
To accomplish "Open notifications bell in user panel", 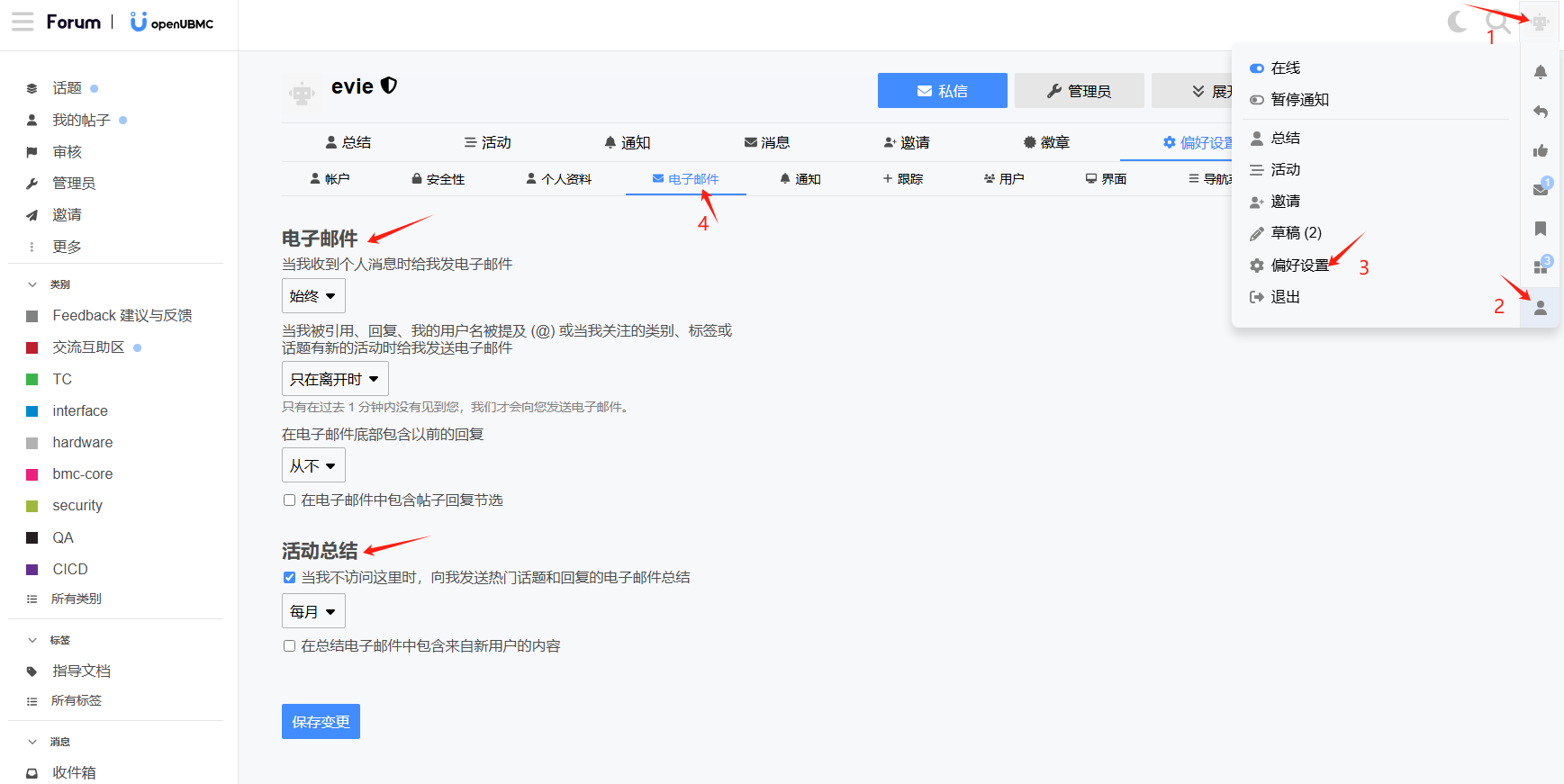I will point(1540,72).
